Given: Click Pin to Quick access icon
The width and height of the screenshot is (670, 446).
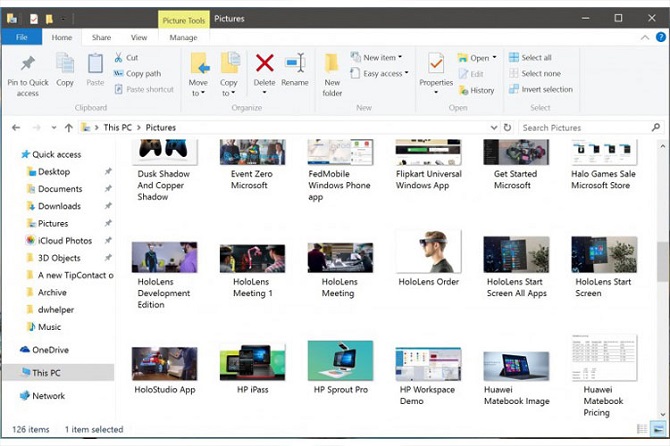Looking at the screenshot, I should (28, 63).
